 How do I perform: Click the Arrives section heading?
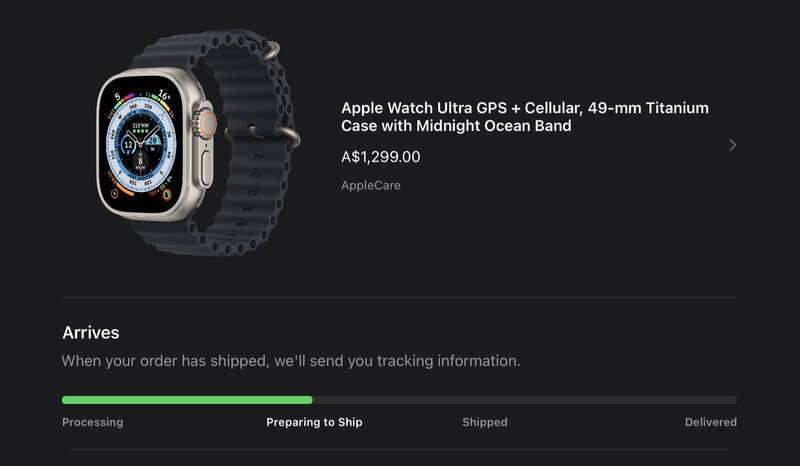pyautogui.click(x=91, y=333)
